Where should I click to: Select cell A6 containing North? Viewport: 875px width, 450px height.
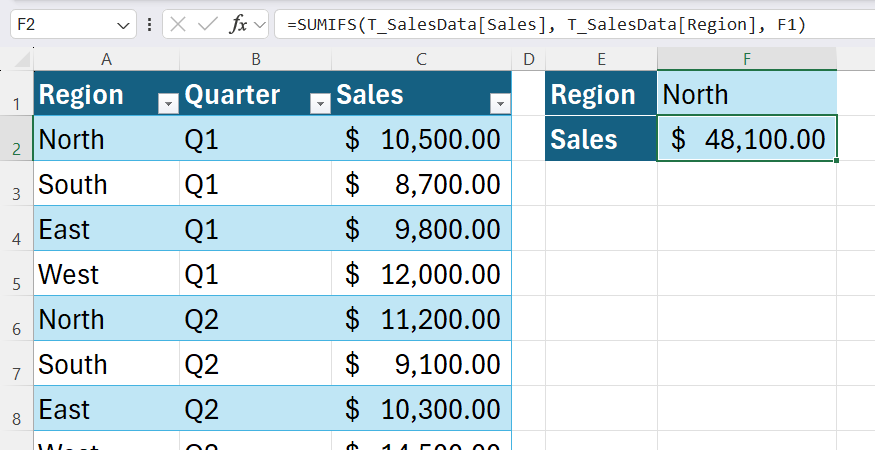point(107,318)
